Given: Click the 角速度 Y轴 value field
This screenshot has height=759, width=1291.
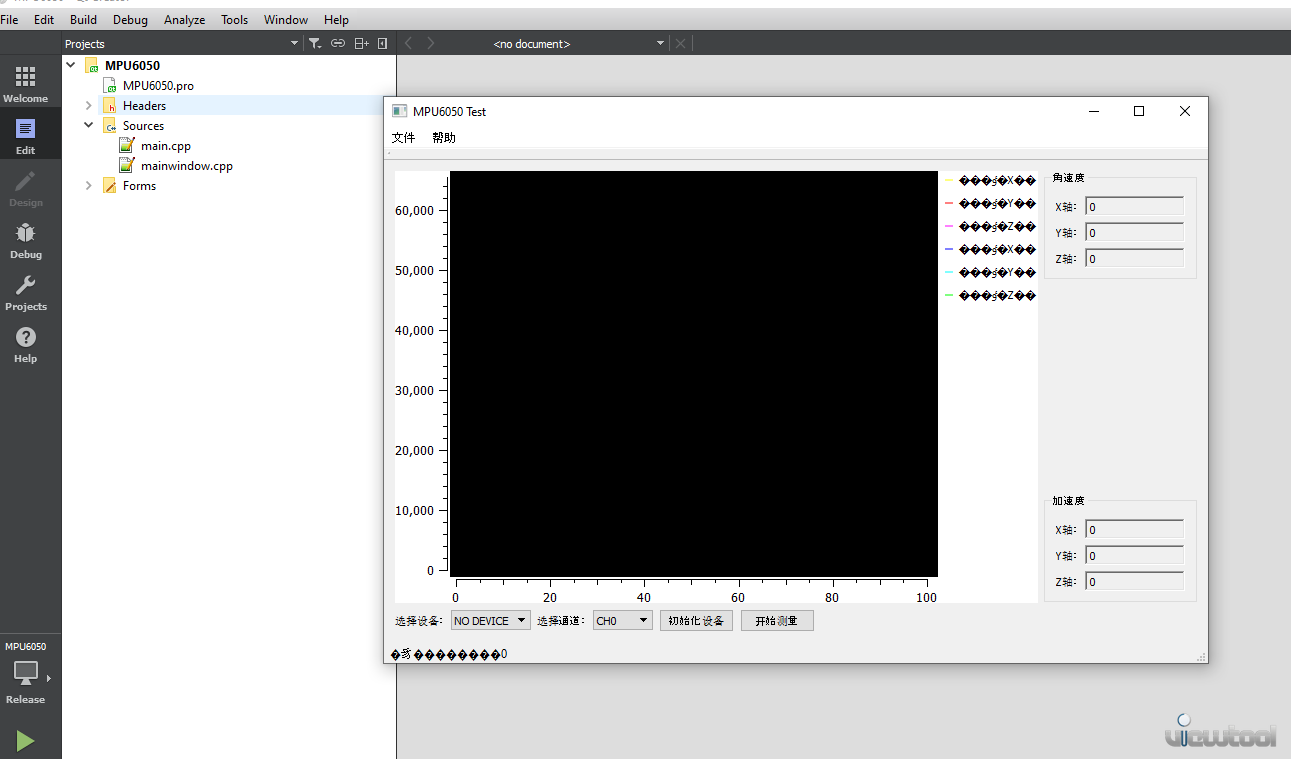Looking at the screenshot, I should click(1134, 232).
